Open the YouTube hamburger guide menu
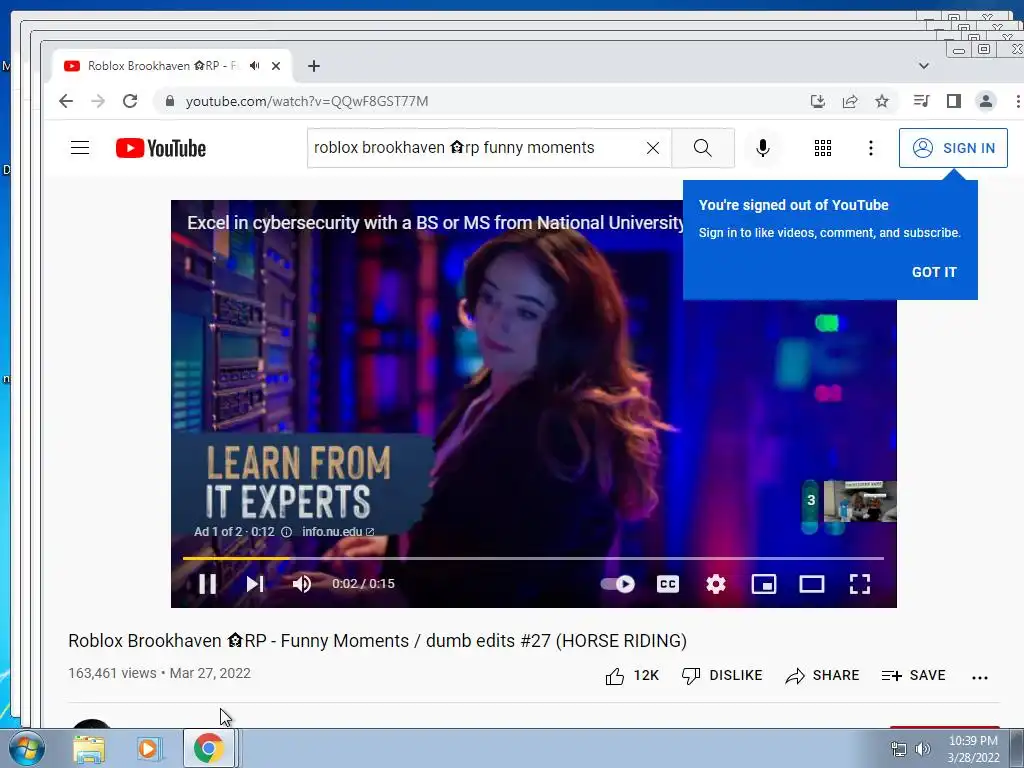This screenshot has height=768, width=1024. 80,148
